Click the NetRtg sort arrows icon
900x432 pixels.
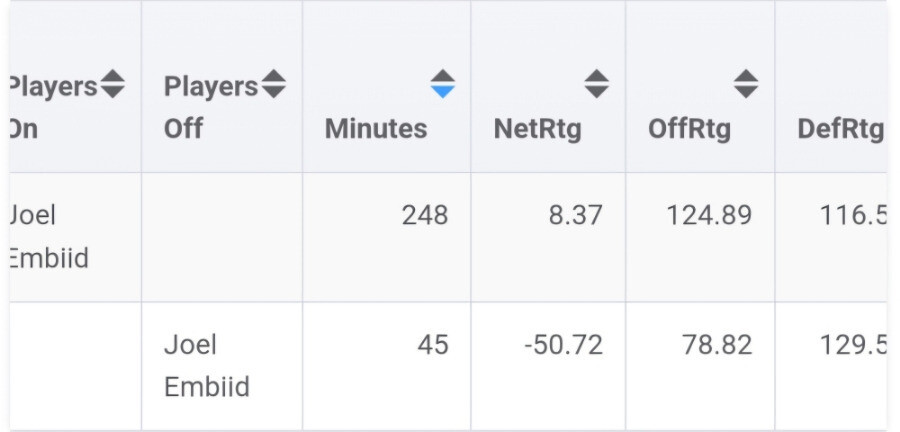(596, 83)
